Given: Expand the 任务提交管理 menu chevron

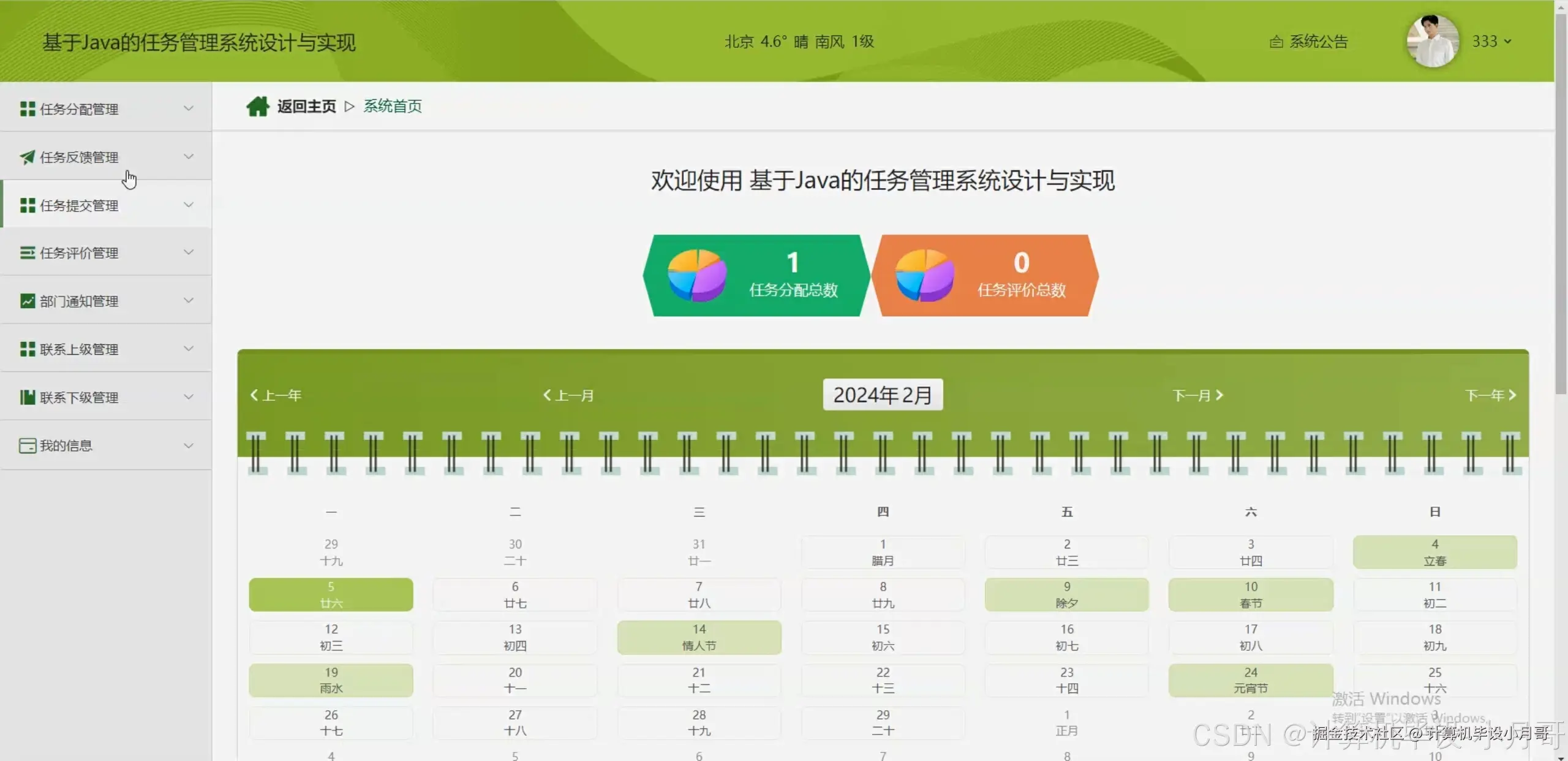Looking at the screenshot, I should [189, 205].
